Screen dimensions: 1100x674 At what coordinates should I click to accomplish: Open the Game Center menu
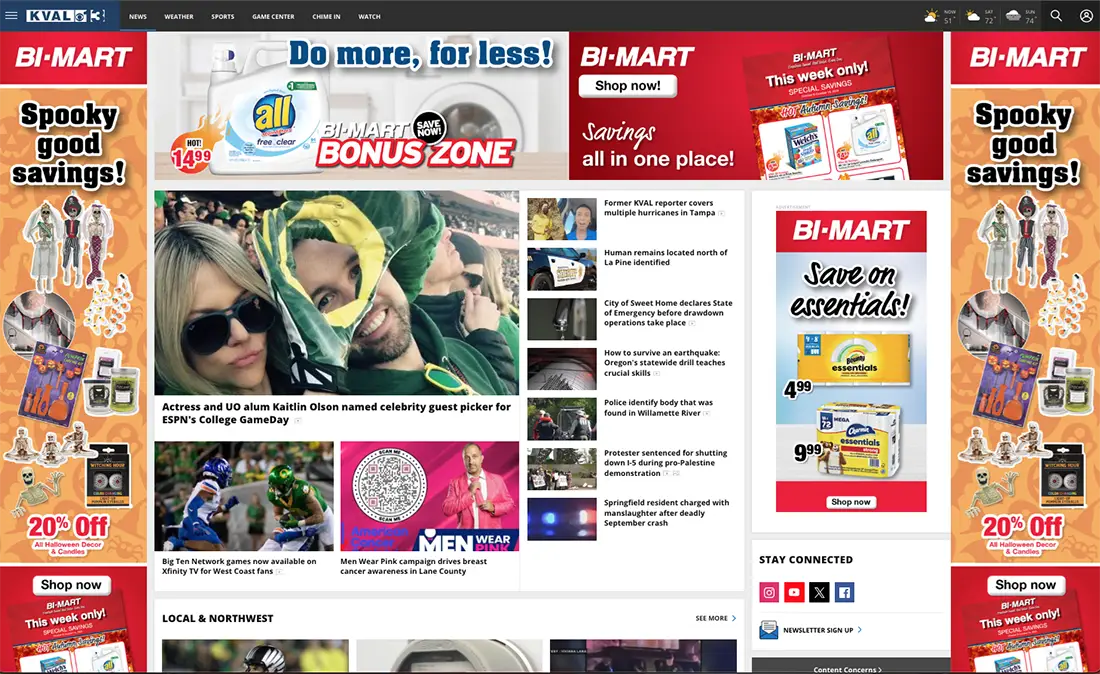tap(273, 16)
